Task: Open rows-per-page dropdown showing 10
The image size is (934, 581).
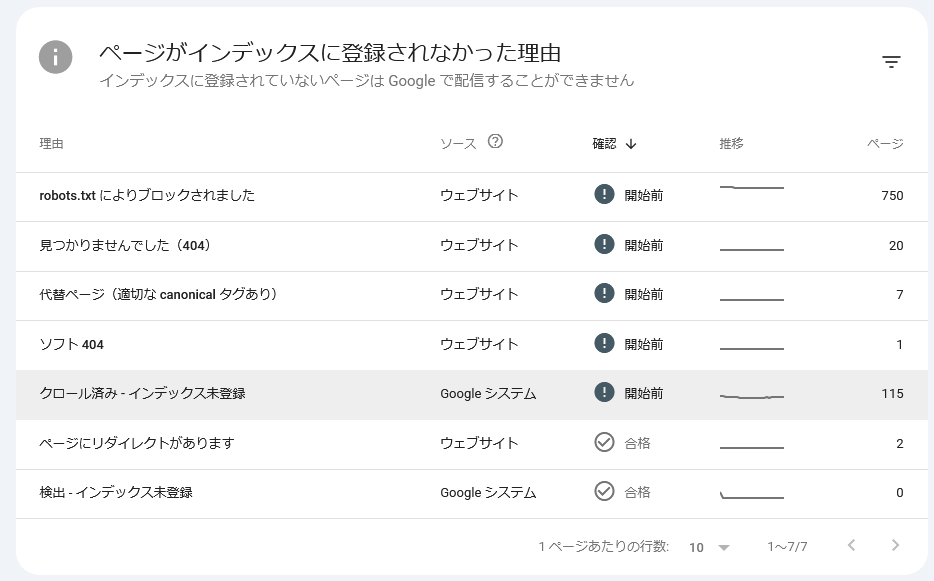Action: pyautogui.click(x=710, y=547)
